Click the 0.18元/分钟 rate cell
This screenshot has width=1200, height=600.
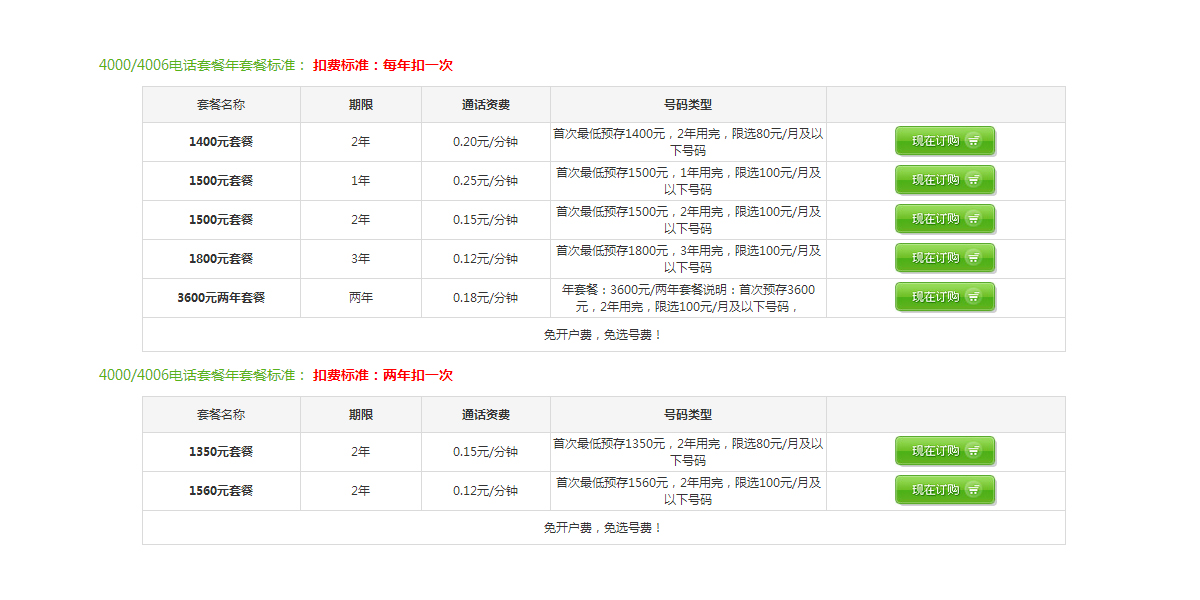[486, 298]
